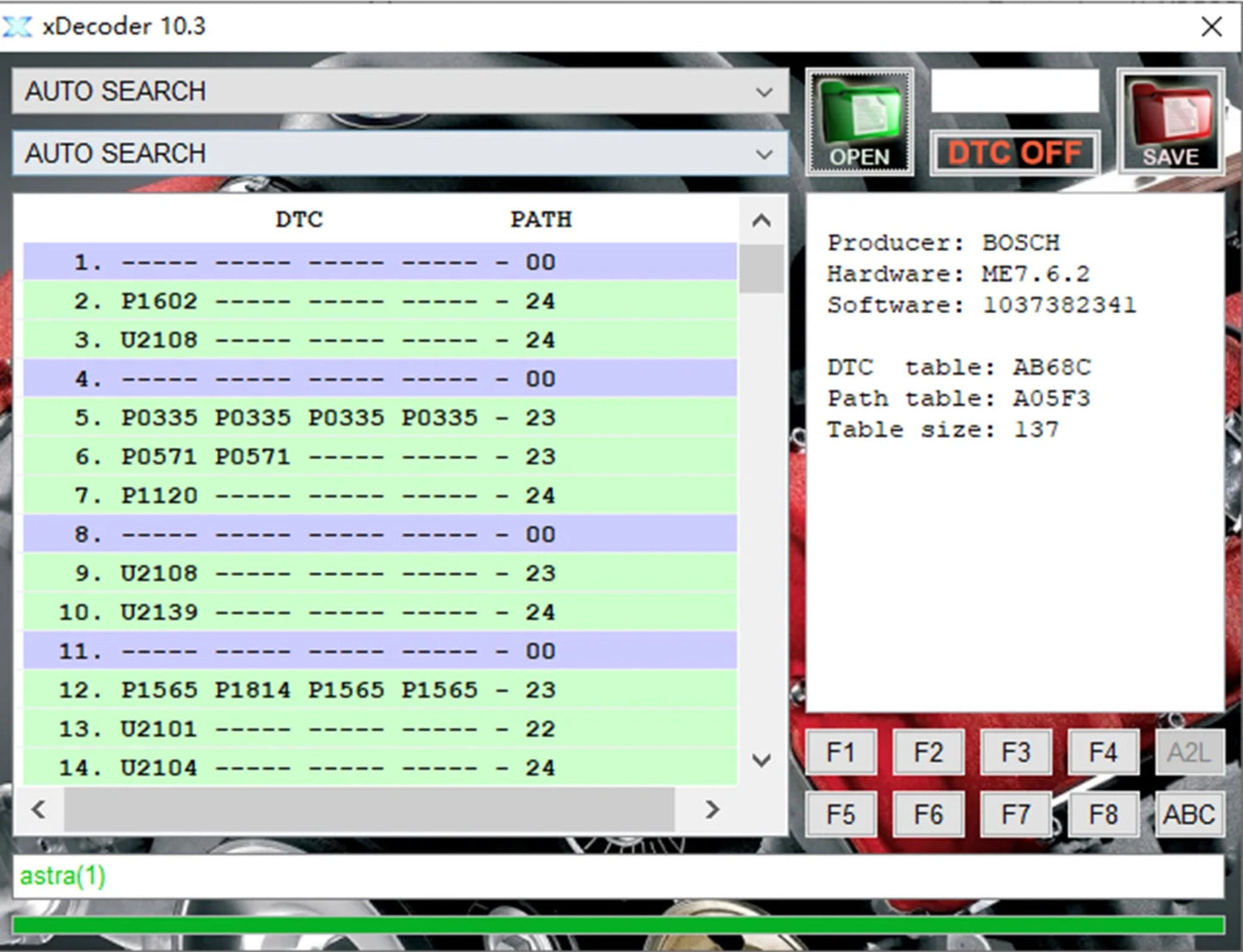
Task: Click the F7 function button
Action: pos(1015,814)
